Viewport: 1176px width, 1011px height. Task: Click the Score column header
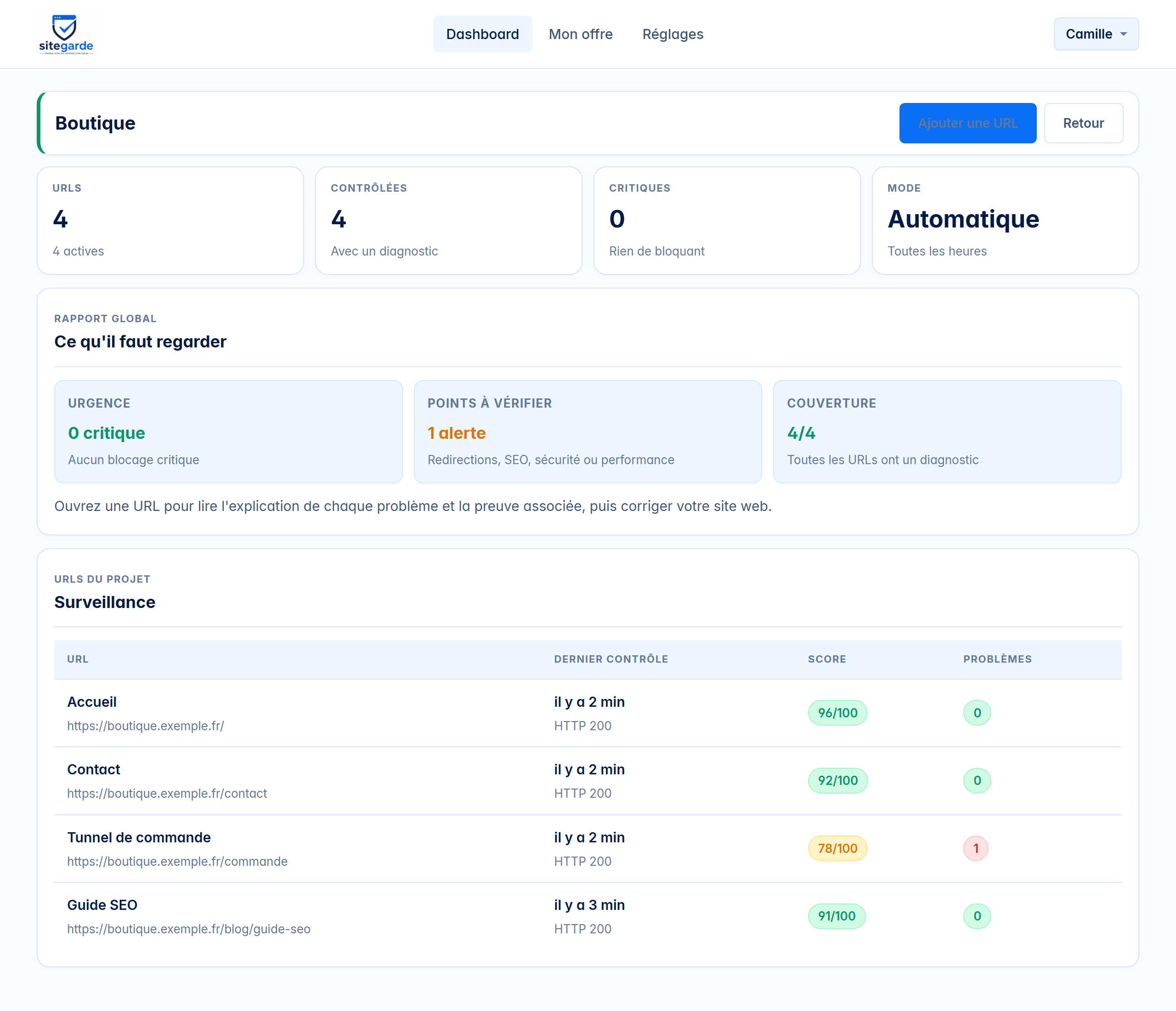click(827, 659)
